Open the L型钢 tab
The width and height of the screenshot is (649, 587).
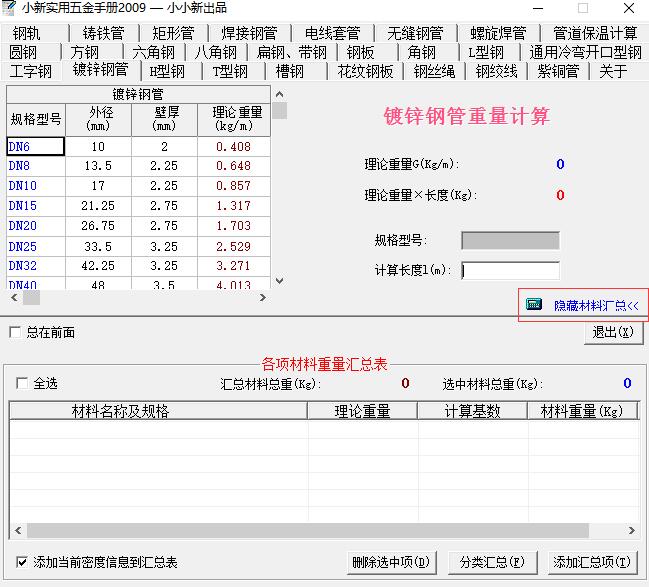click(490, 52)
